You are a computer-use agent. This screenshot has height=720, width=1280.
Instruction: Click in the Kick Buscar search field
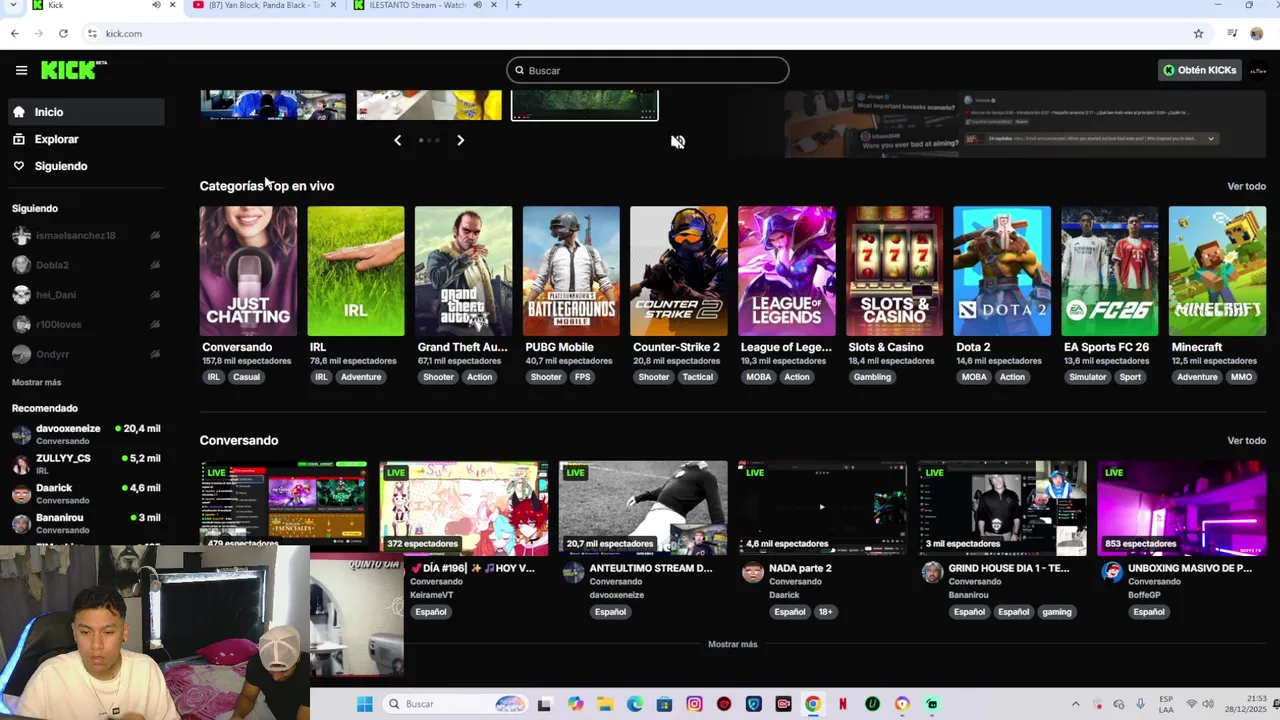(x=648, y=70)
